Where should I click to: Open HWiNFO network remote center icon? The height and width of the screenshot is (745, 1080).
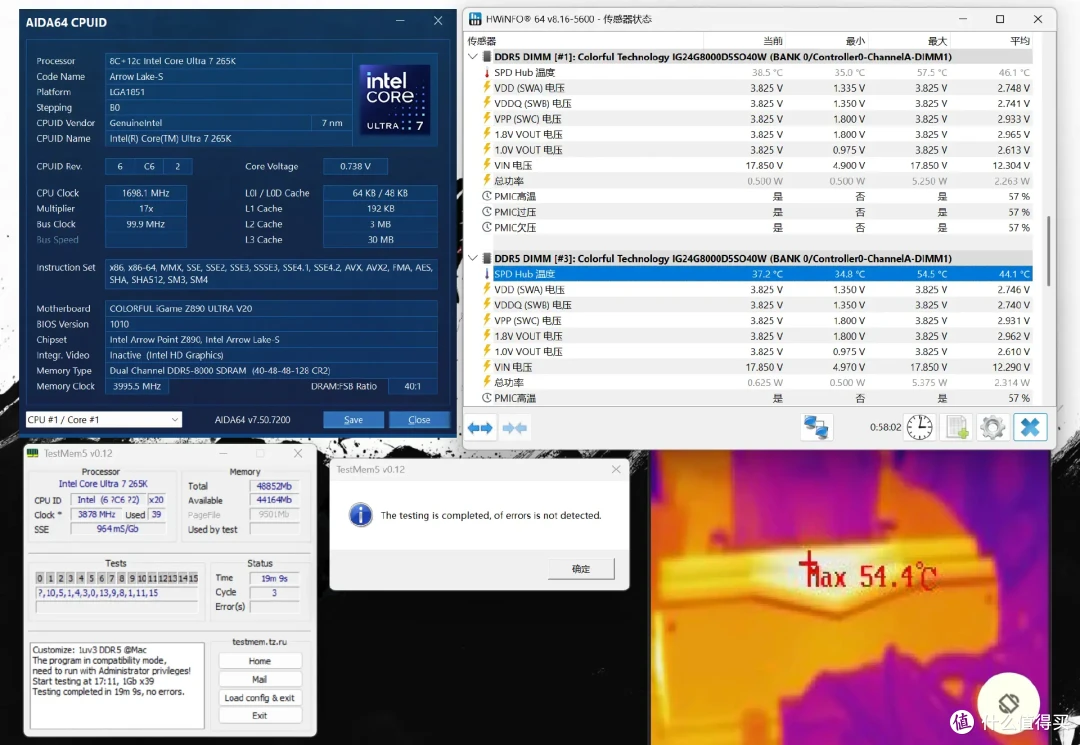click(x=816, y=428)
